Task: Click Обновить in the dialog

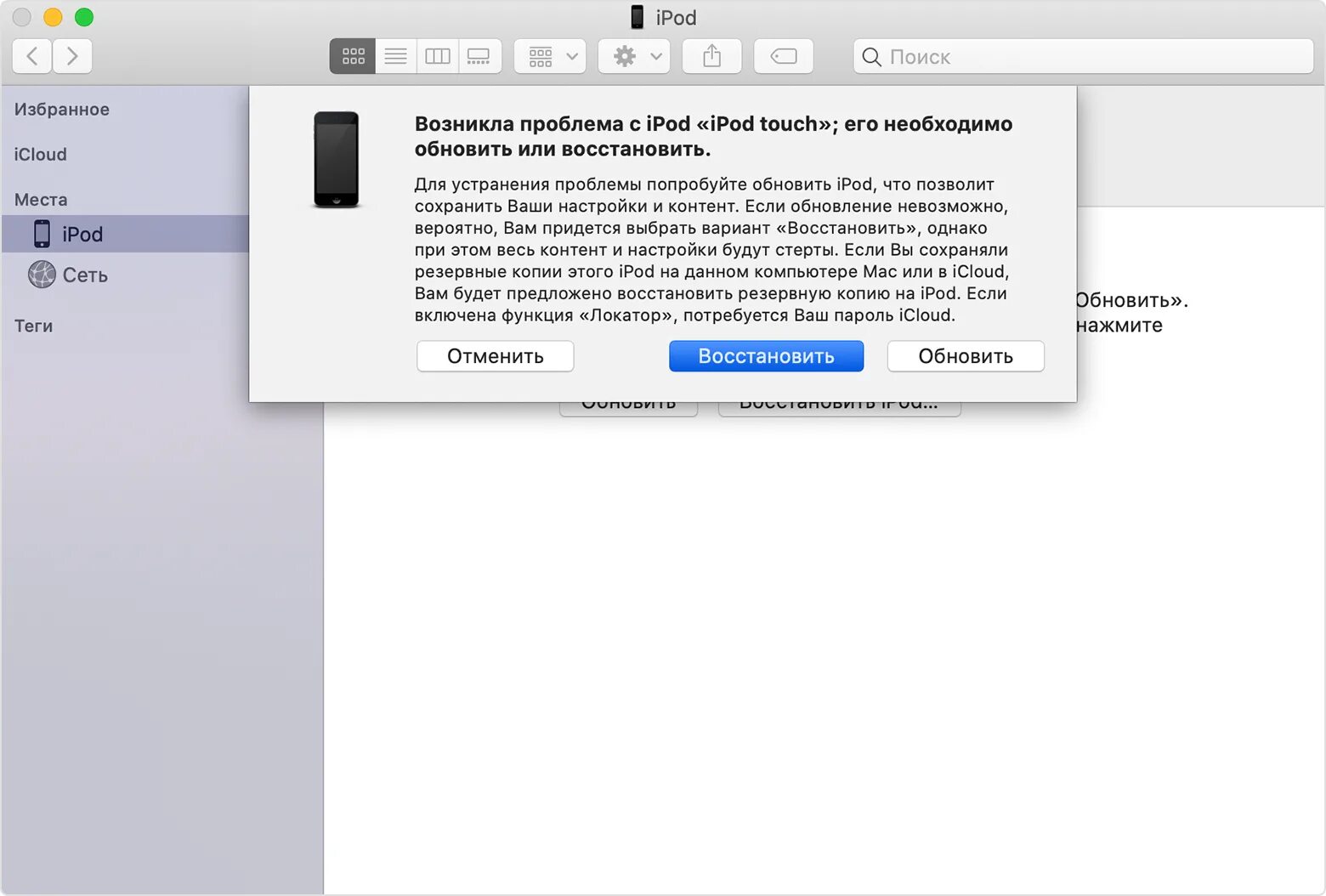Action: pyautogui.click(x=966, y=356)
